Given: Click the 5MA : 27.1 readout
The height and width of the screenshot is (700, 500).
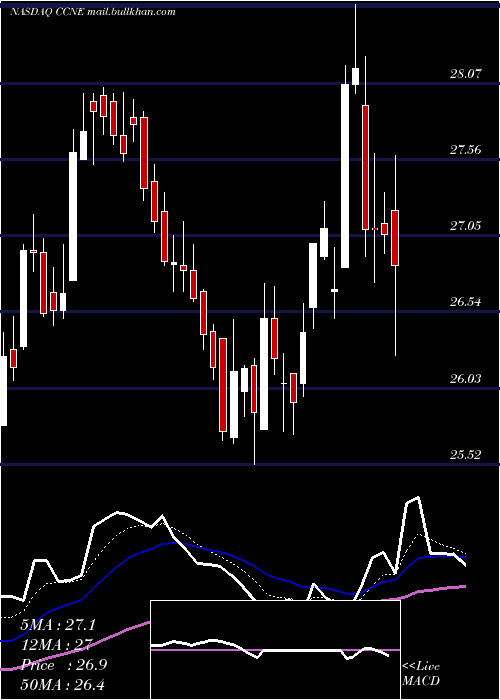Looking at the screenshot, I should click(58, 625).
